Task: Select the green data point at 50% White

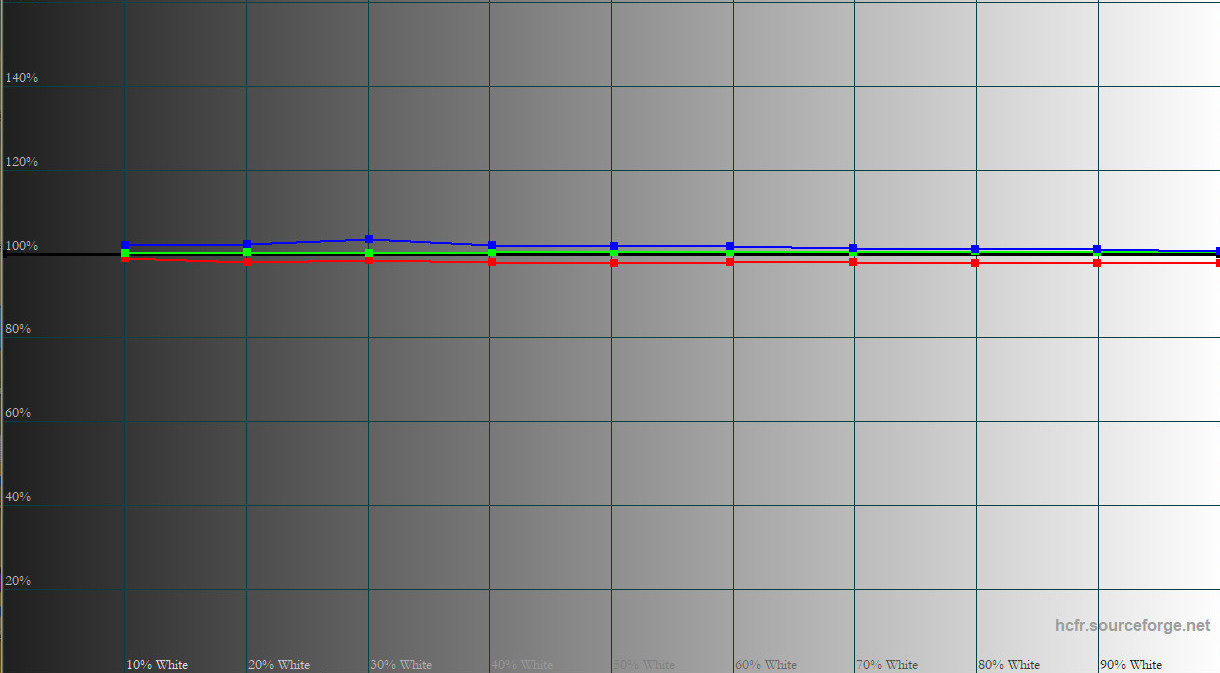Action: [614, 254]
